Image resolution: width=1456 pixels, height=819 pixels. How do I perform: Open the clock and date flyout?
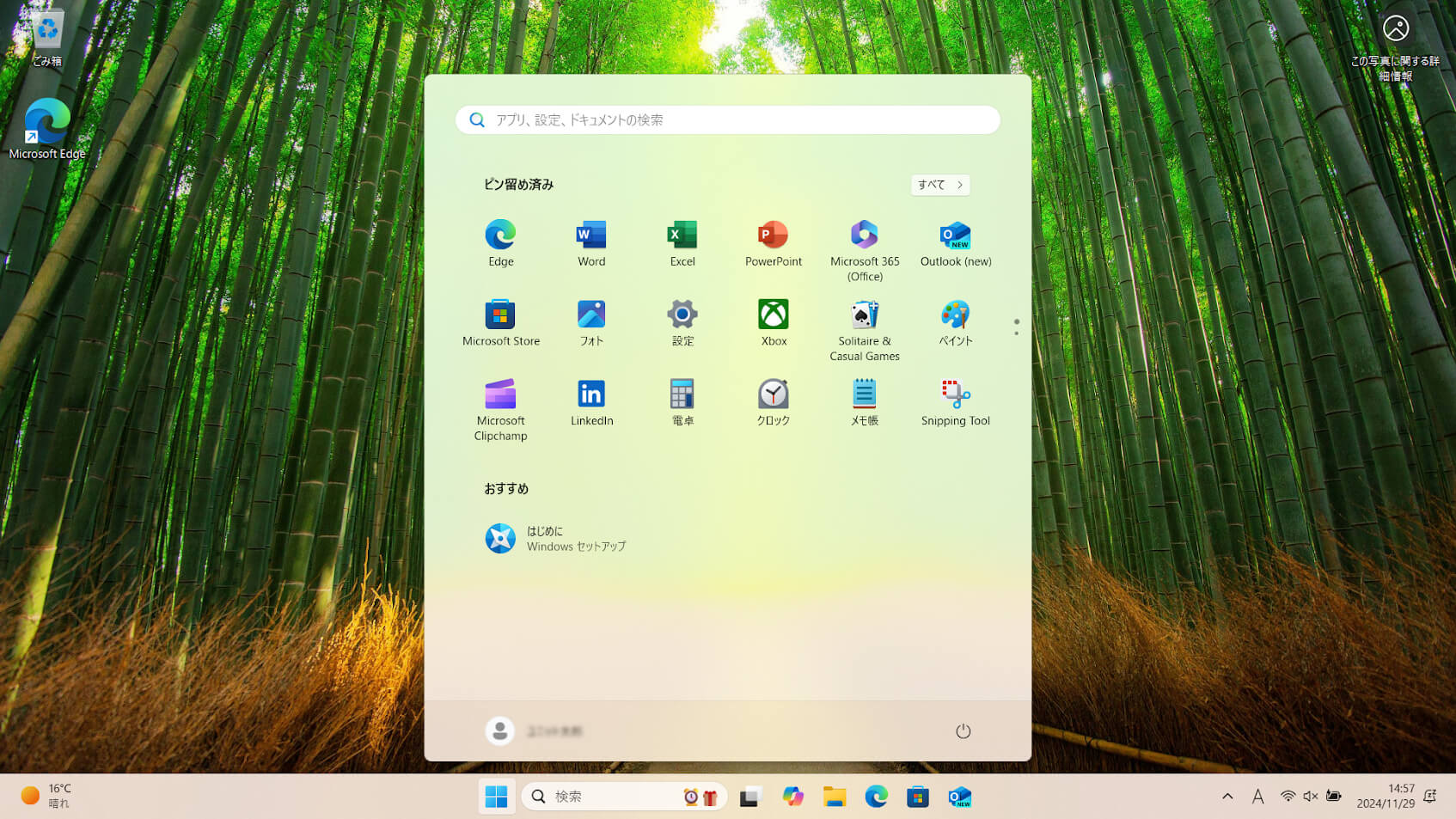tap(1386, 797)
